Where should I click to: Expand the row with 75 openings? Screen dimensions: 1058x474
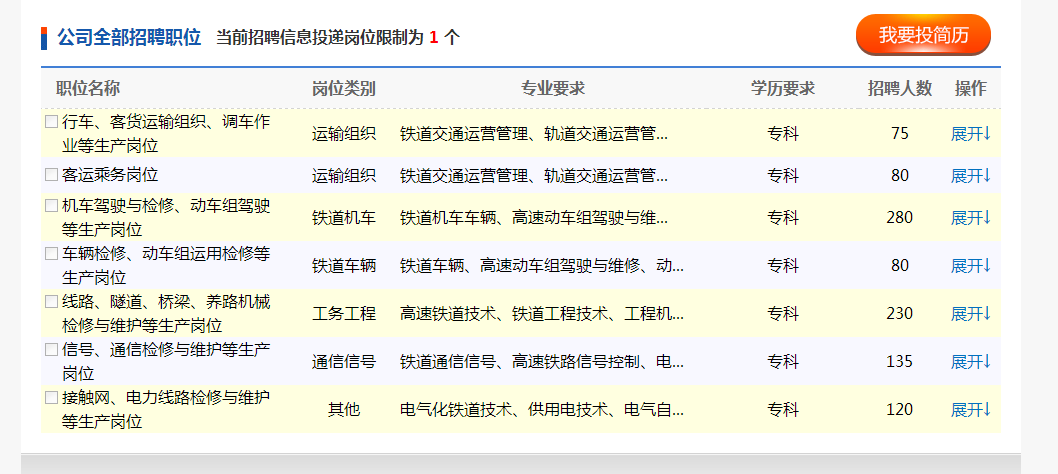coord(969,134)
